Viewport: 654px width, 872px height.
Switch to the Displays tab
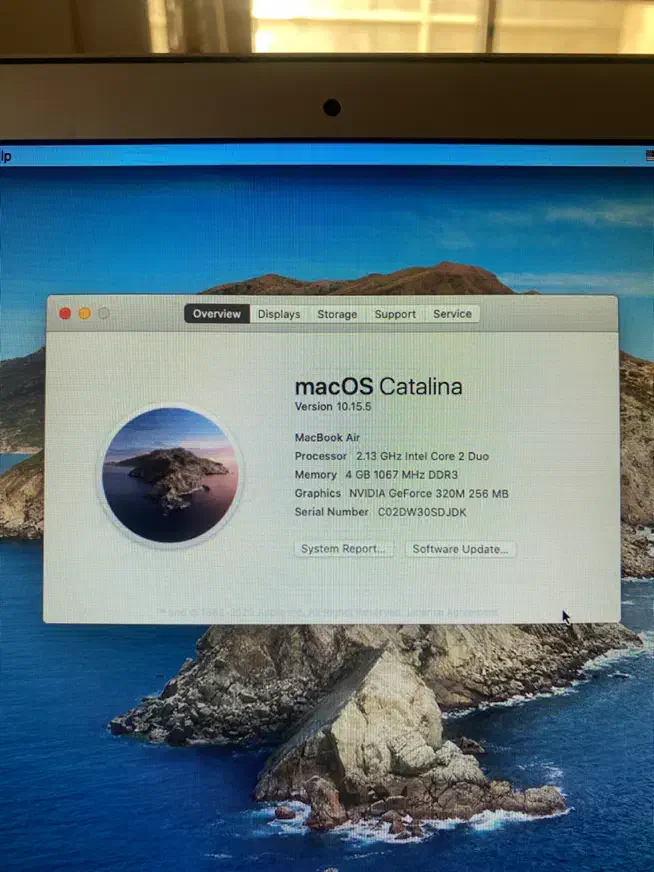click(279, 314)
